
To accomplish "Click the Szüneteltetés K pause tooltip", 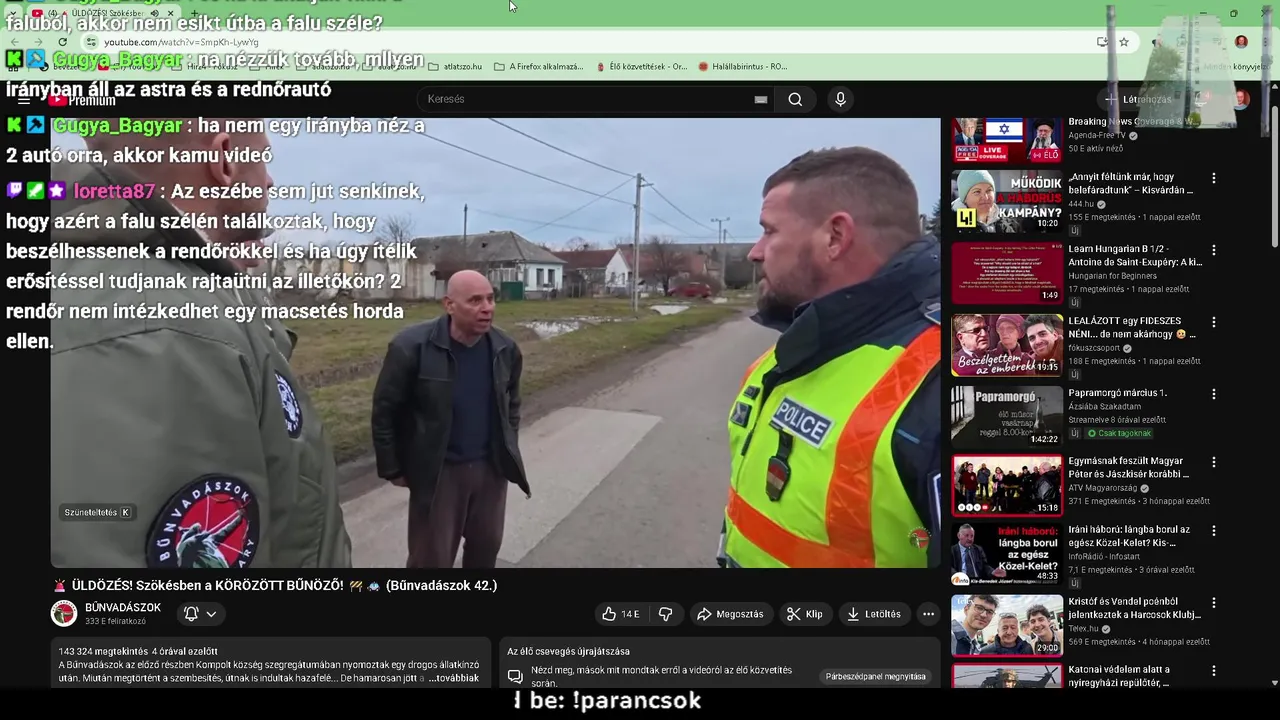I will (x=97, y=512).
